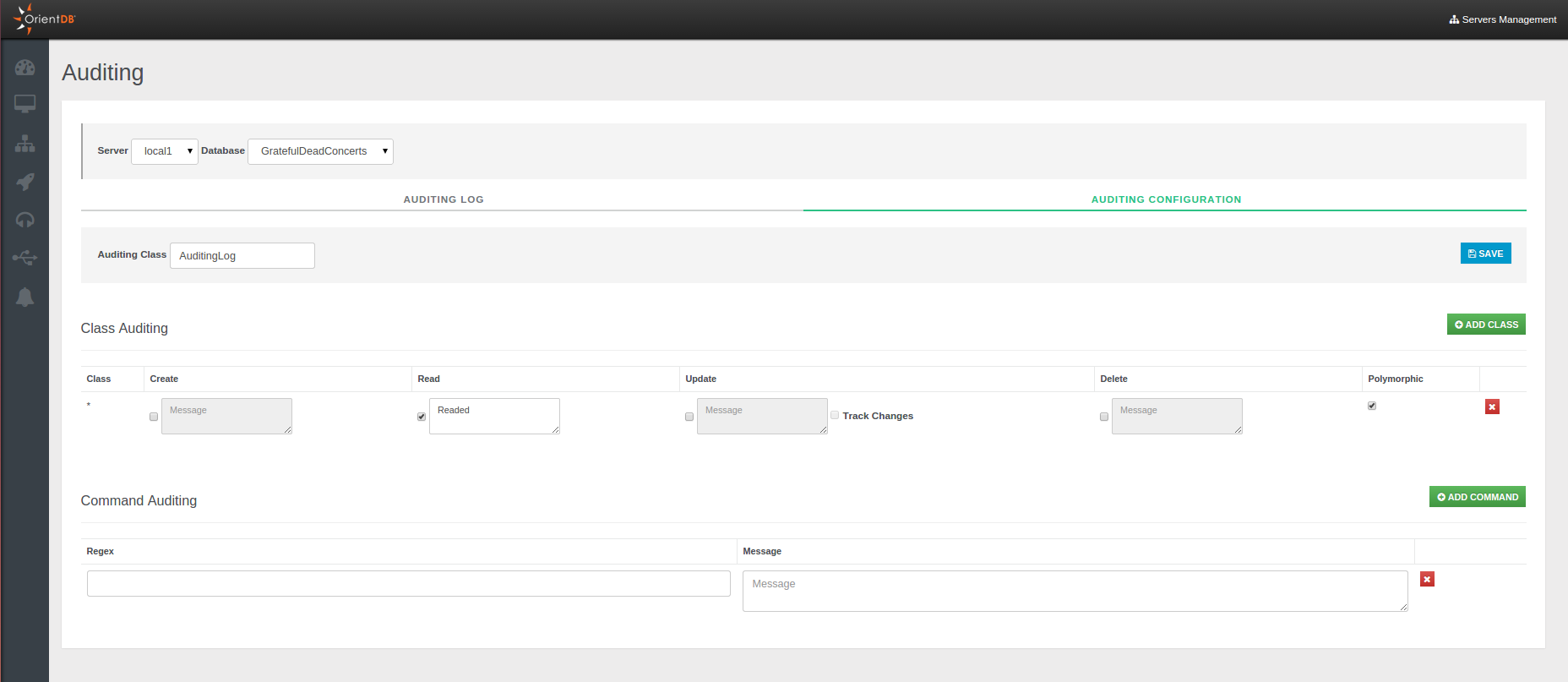Click the empty Regex input field
The width and height of the screenshot is (1568, 682).
(x=408, y=583)
